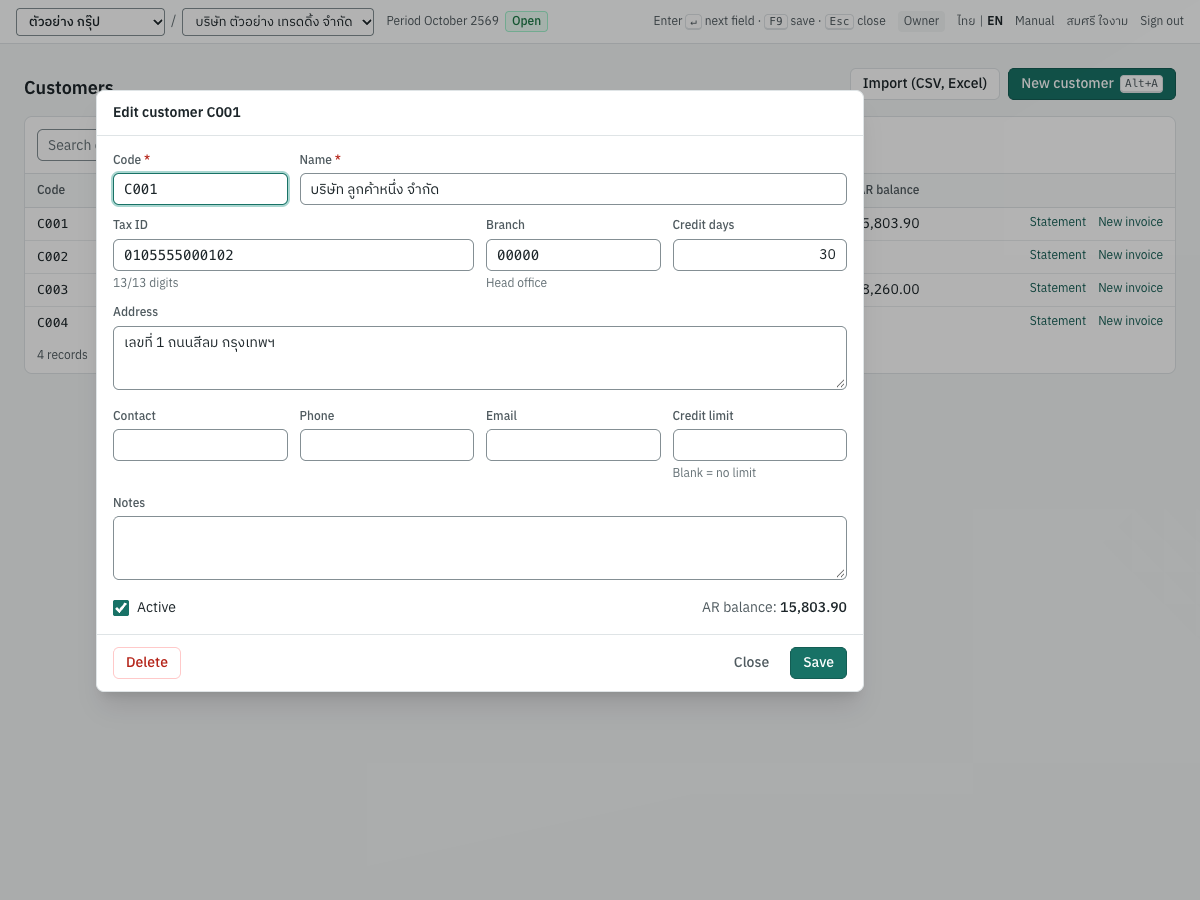Click the red Delete button
The width and height of the screenshot is (1200, 900).
(147, 662)
